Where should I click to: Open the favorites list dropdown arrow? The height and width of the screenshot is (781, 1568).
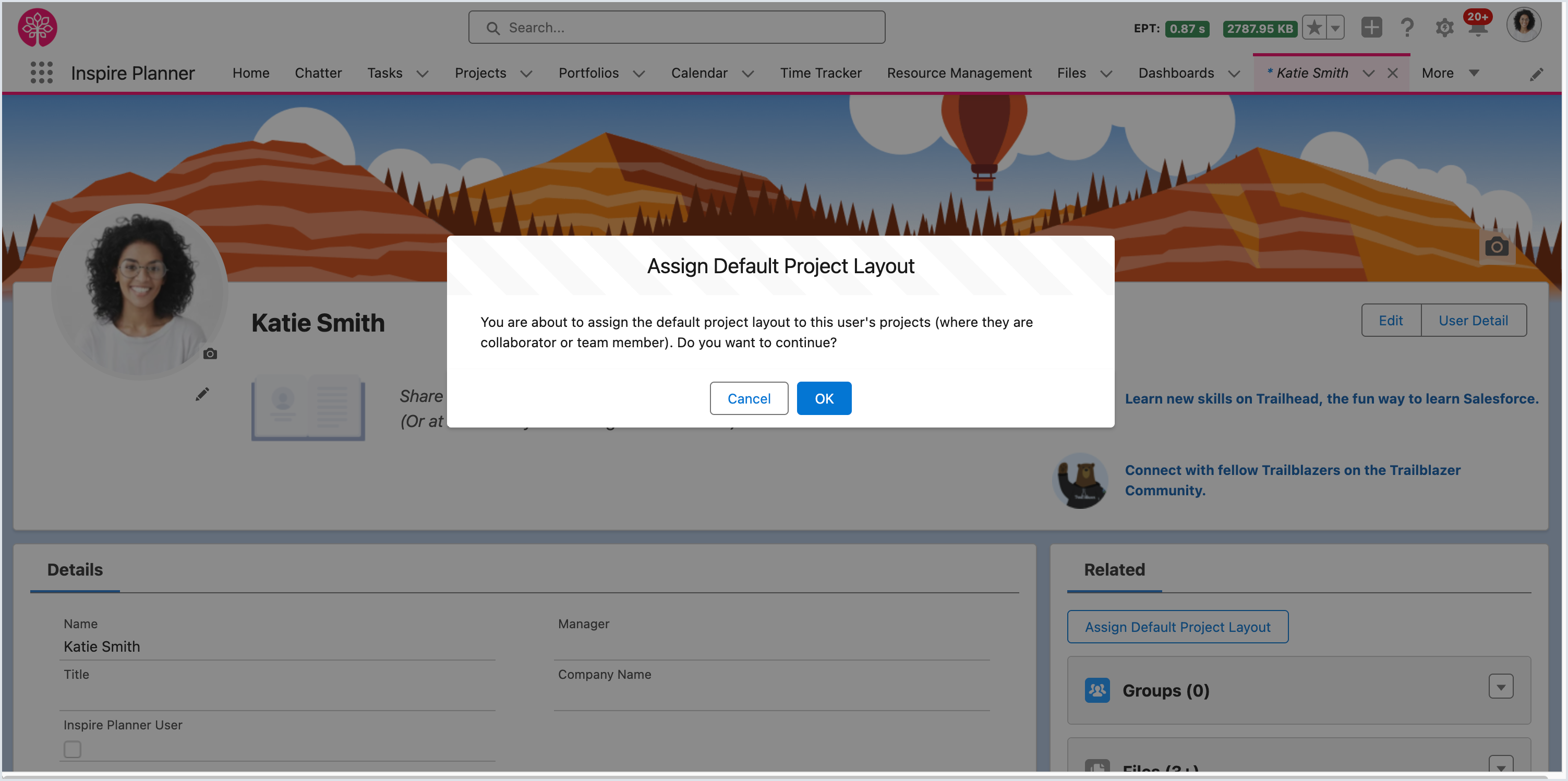1335,28
